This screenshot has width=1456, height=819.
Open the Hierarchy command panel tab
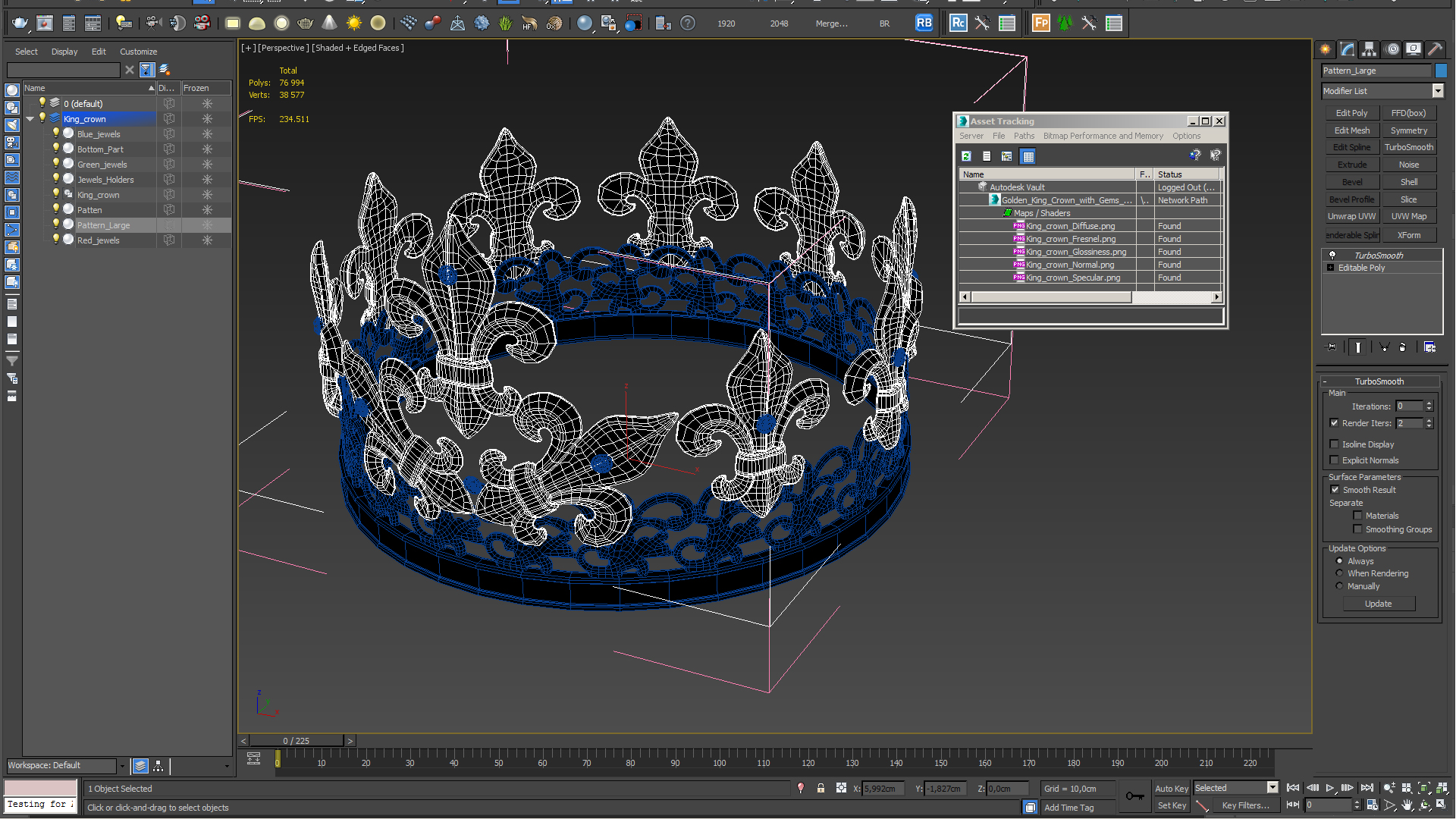(x=1370, y=49)
